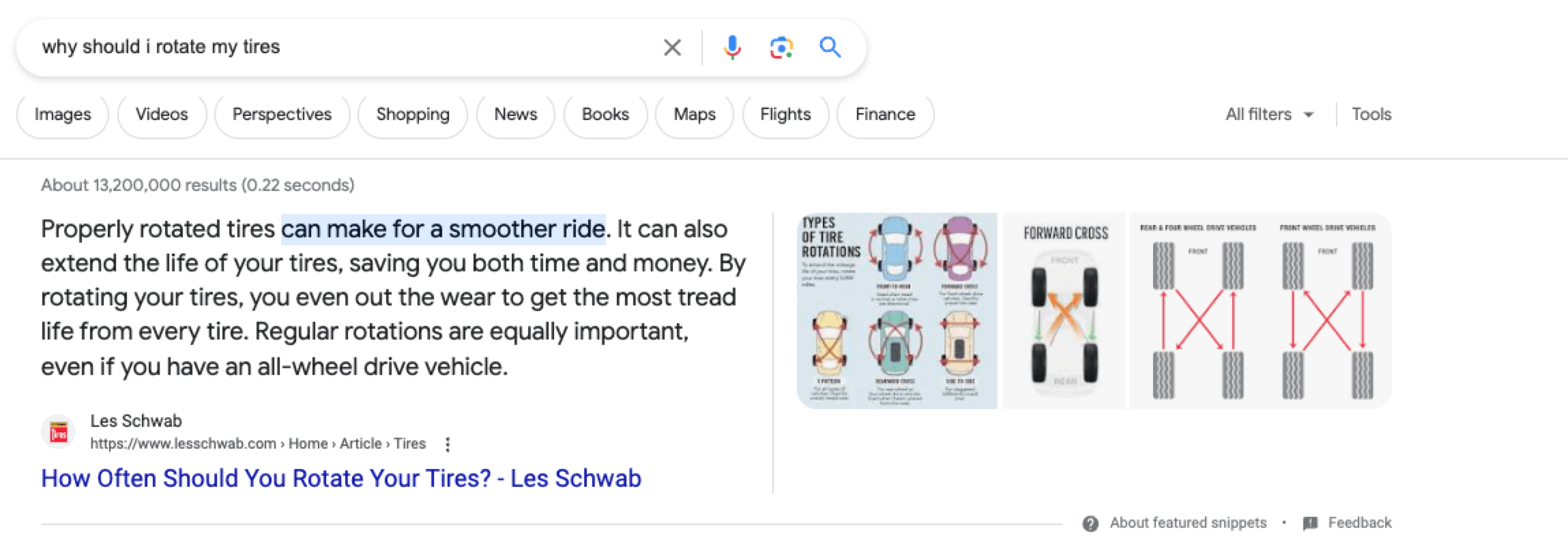This screenshot has height=555, width=1568.
Task: Start voice search with microphone icon
Action: (732, 47)
